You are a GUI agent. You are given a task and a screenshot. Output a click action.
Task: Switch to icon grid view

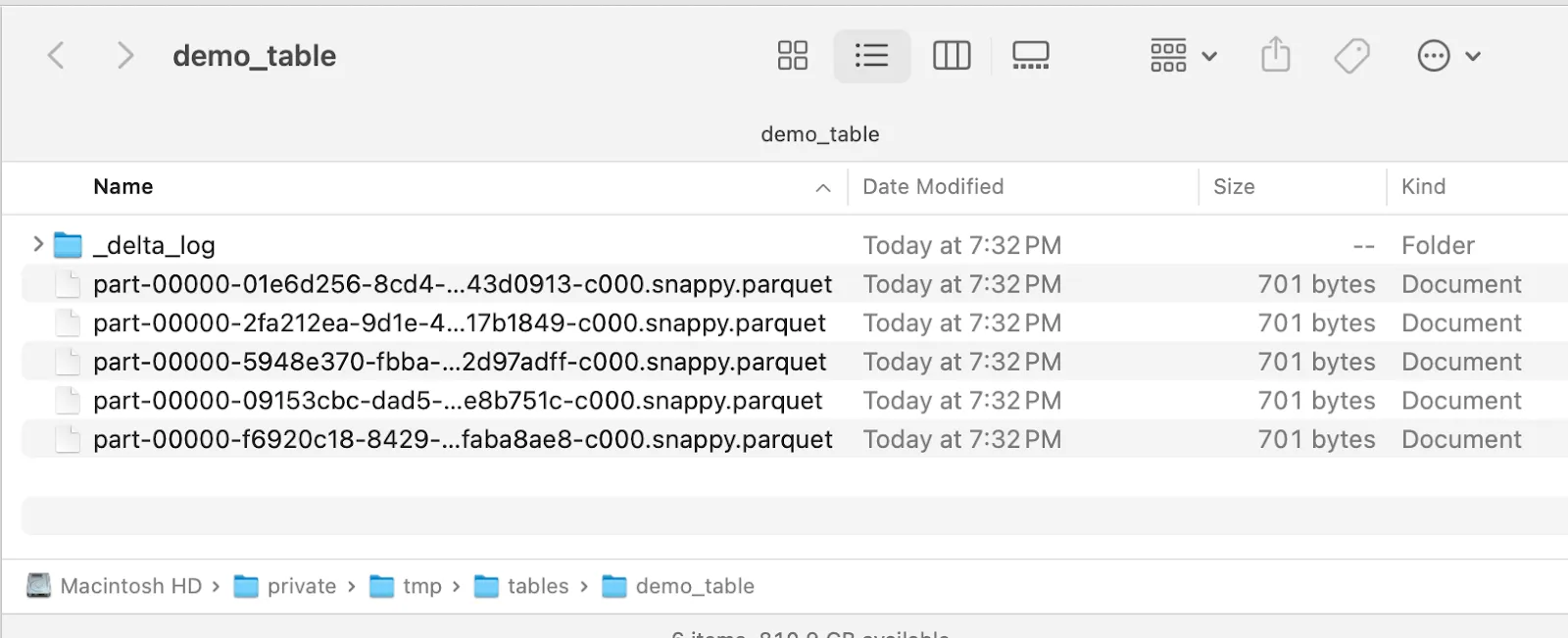click(792, 56)
